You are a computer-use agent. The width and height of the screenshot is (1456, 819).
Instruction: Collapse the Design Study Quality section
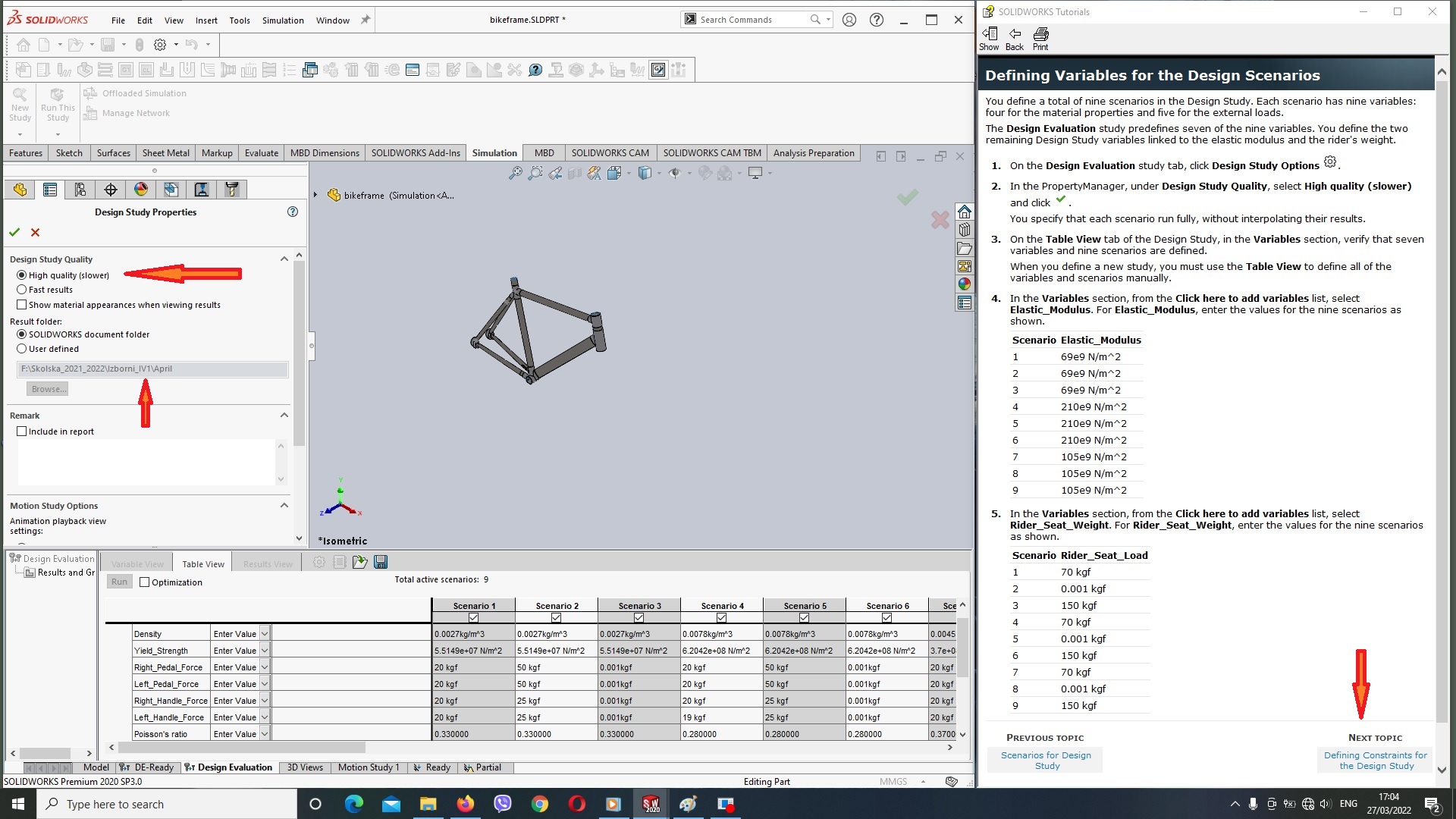coord(284,259)
